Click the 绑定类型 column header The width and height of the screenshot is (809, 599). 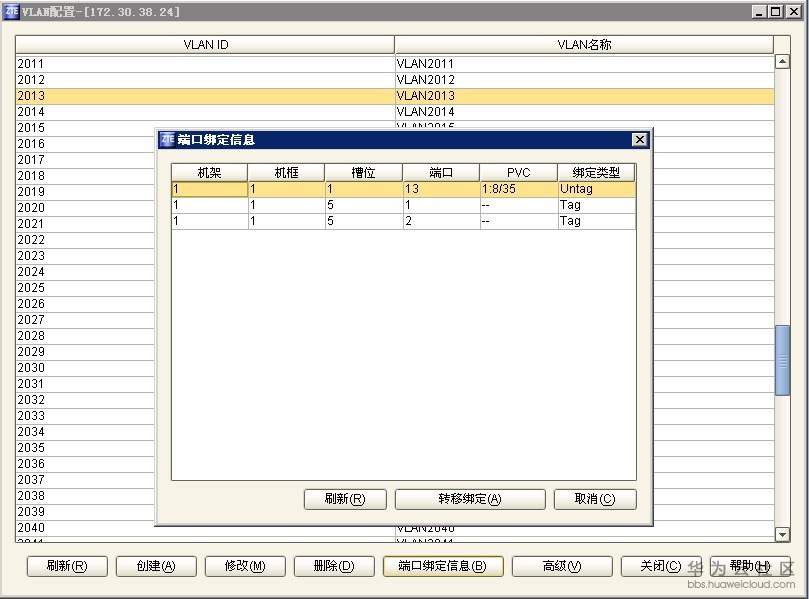(x=596, y=173)
